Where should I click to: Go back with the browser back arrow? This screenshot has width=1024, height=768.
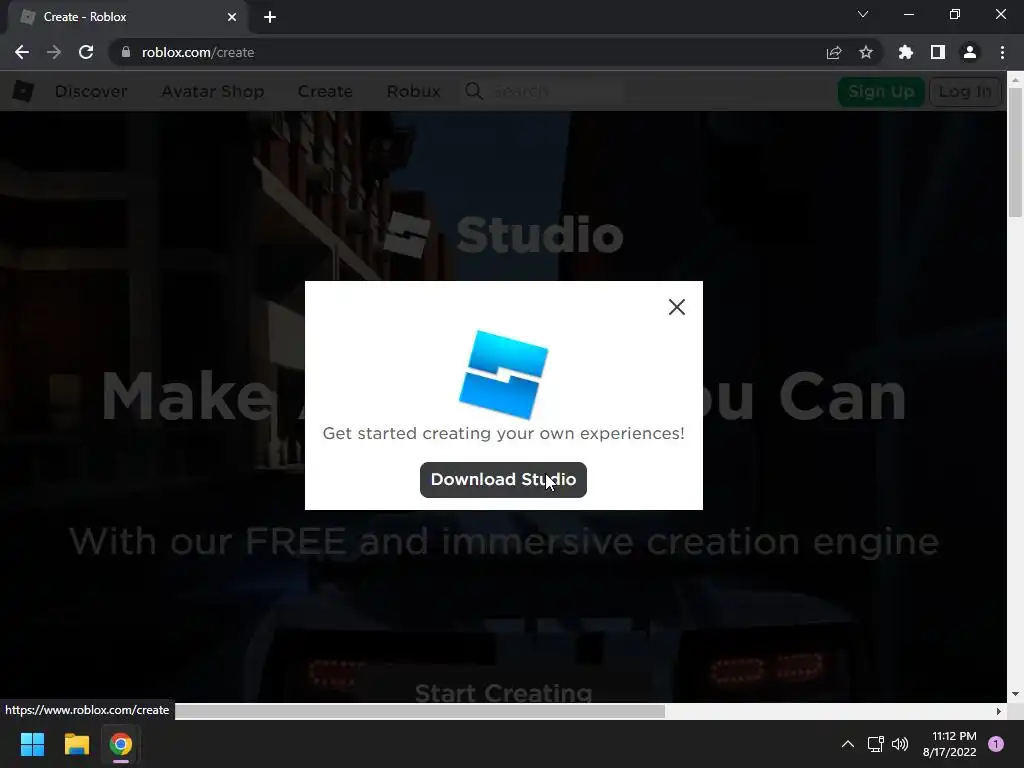pos(22,52)
